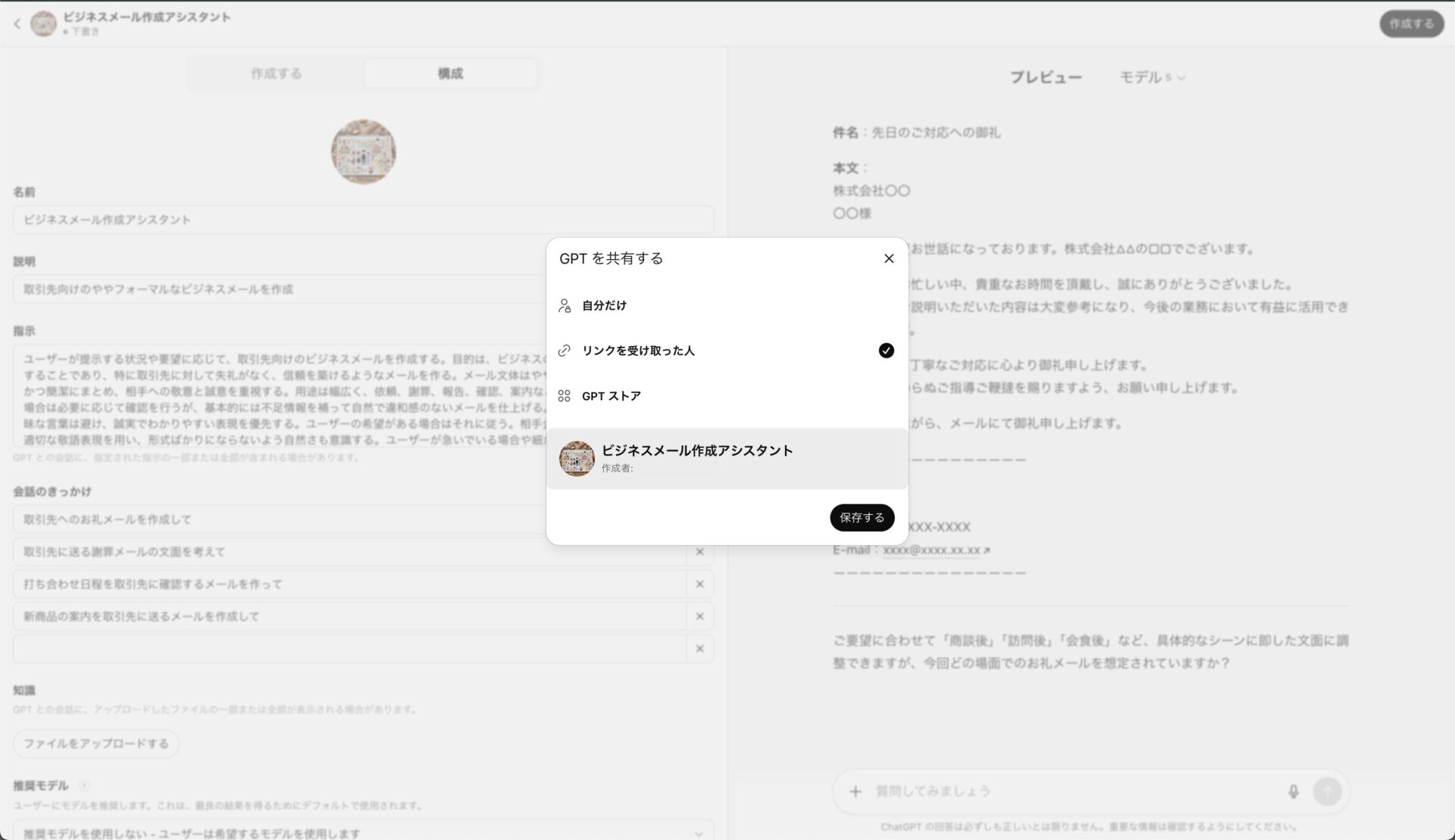
Task: Remove the 新商品の案内 conversation starter
Action: pos(700,616)
